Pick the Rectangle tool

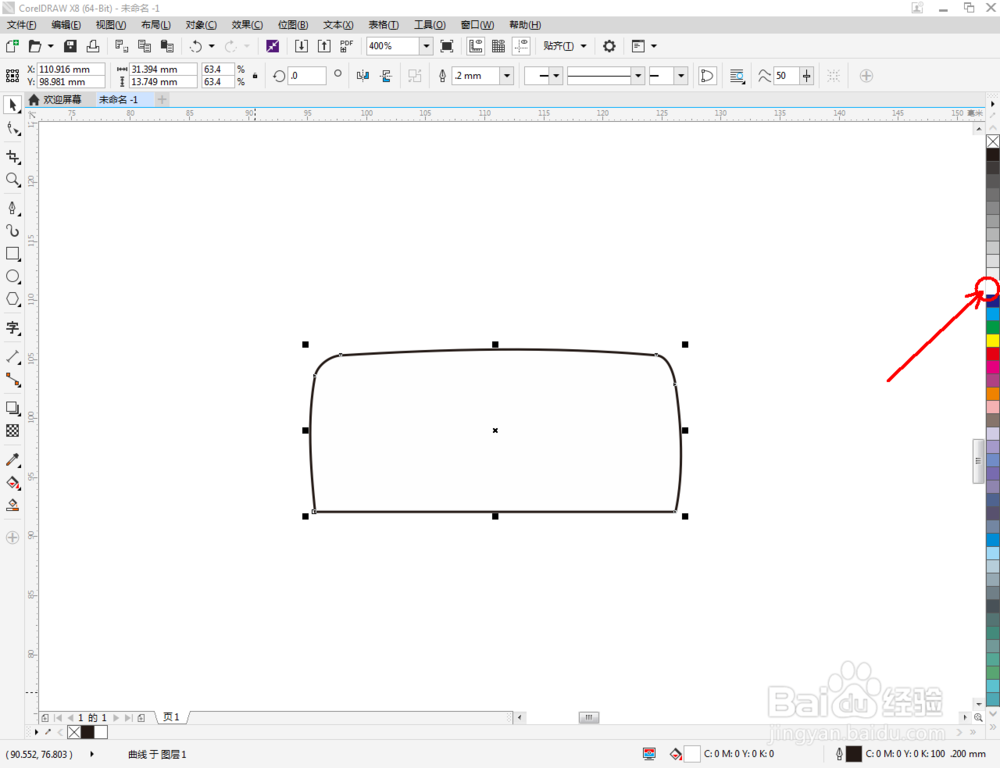[13, 253]
